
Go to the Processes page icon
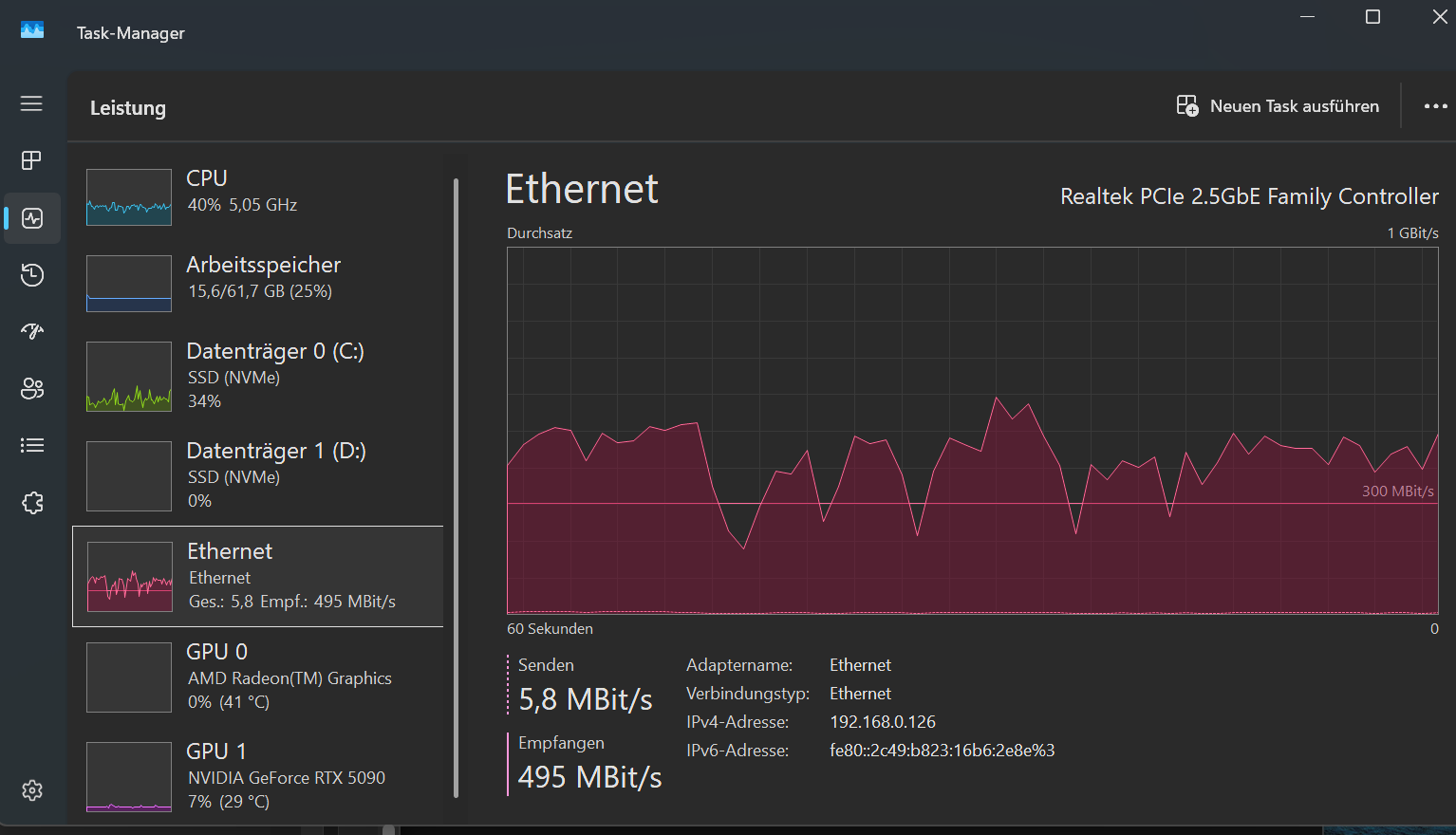(x=31, y=160)
